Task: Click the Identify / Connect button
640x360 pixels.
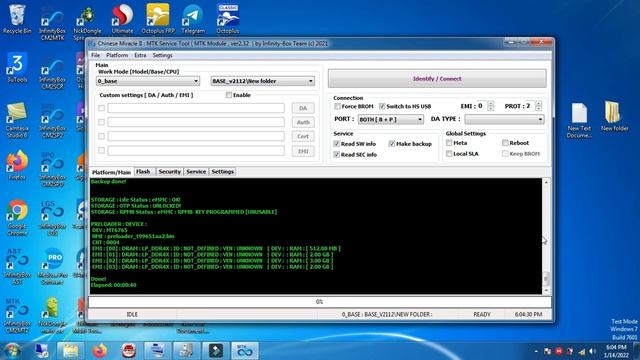Action: tap(437, 79)
